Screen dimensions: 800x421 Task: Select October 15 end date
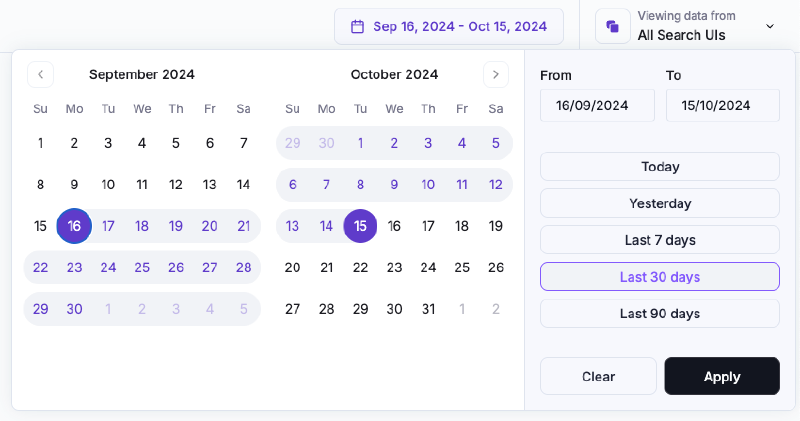point(360,226)
